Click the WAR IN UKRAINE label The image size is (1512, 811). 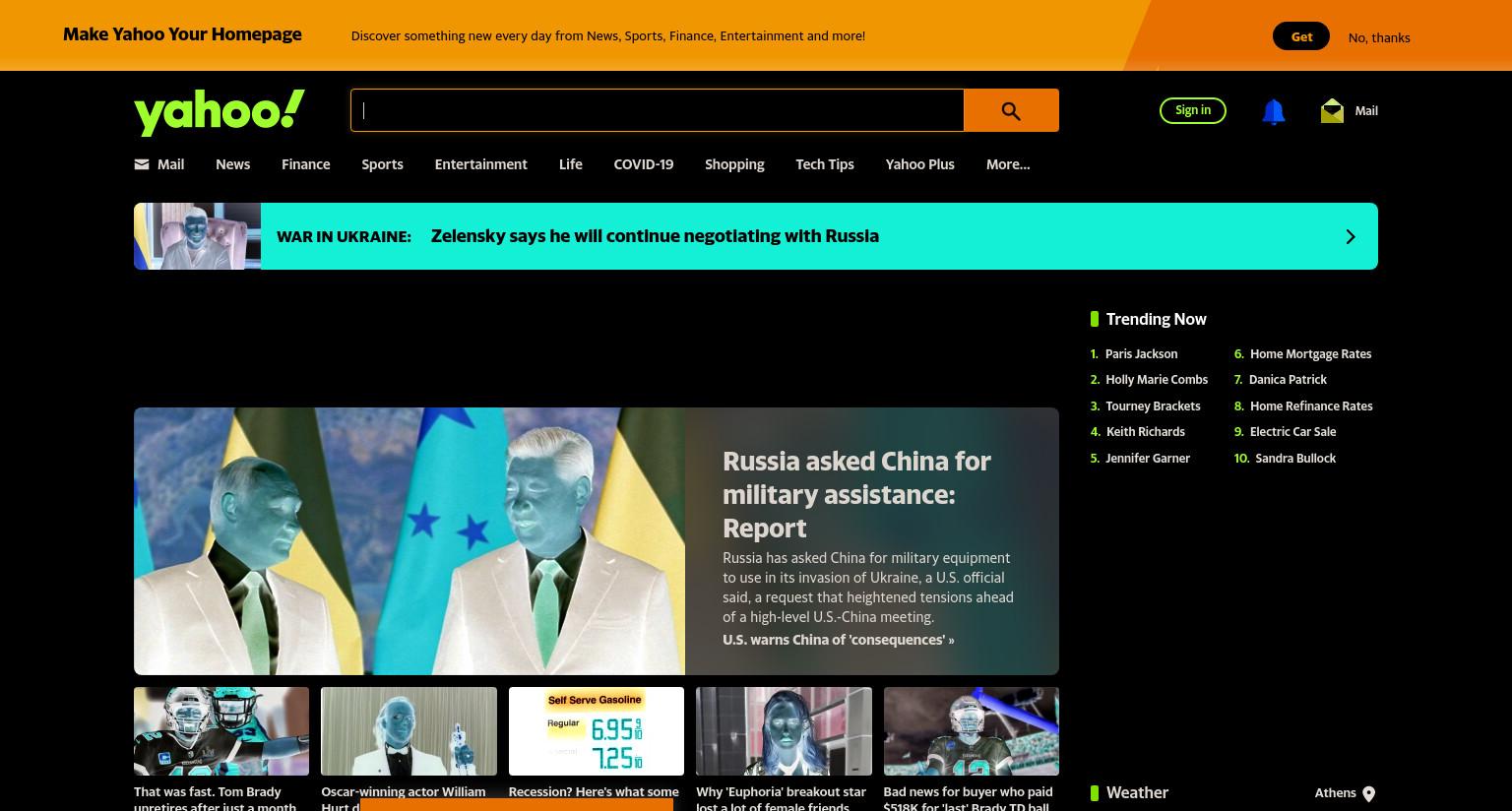344,236
